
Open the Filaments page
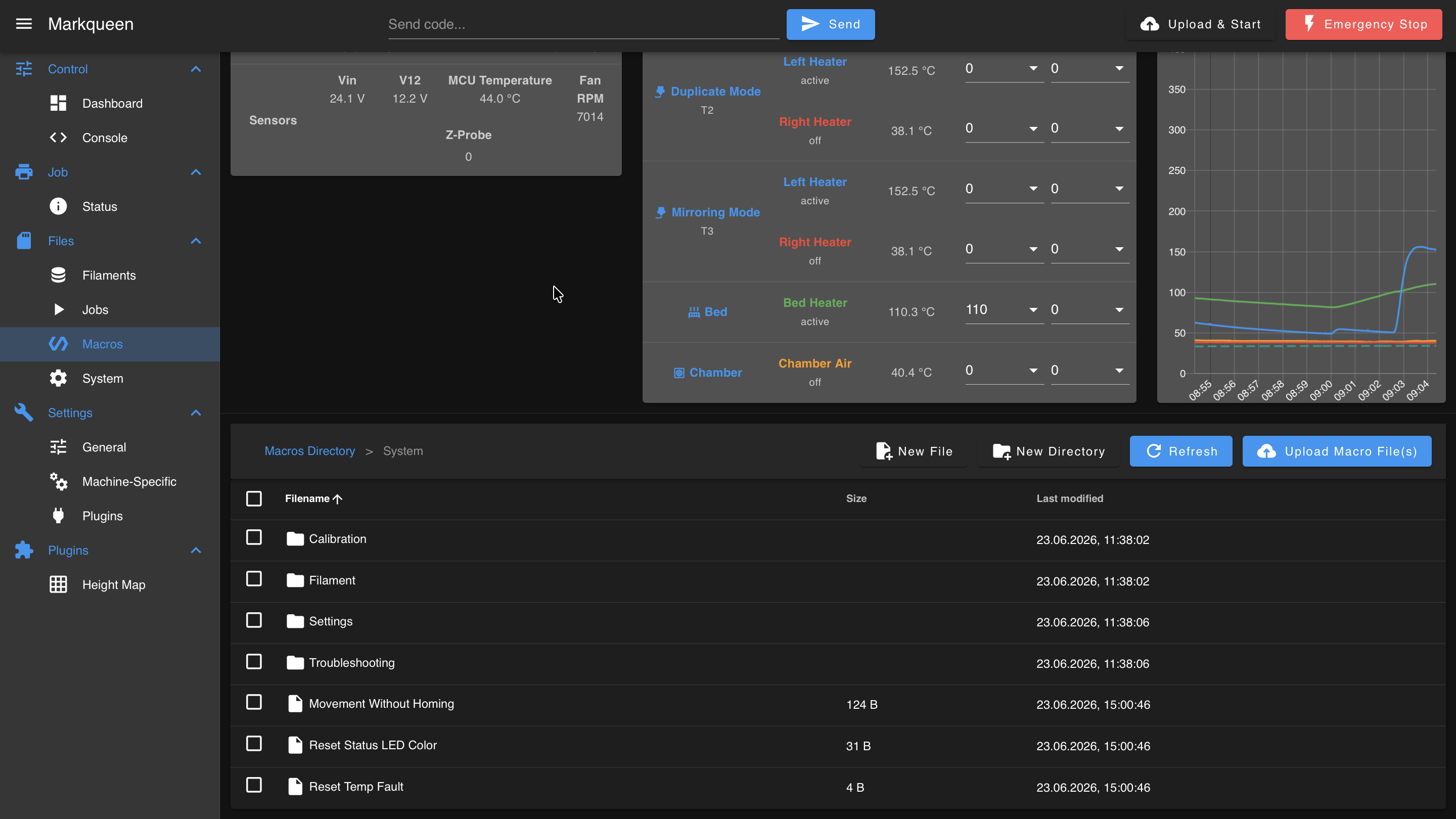(110, 275)
